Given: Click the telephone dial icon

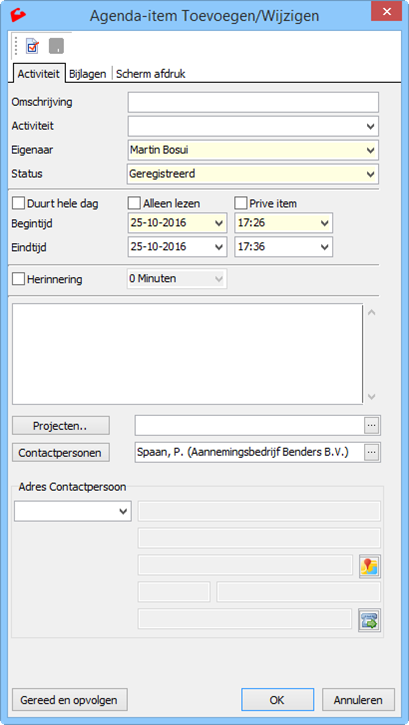Looking at the screenshot, I should click(370, 620).
